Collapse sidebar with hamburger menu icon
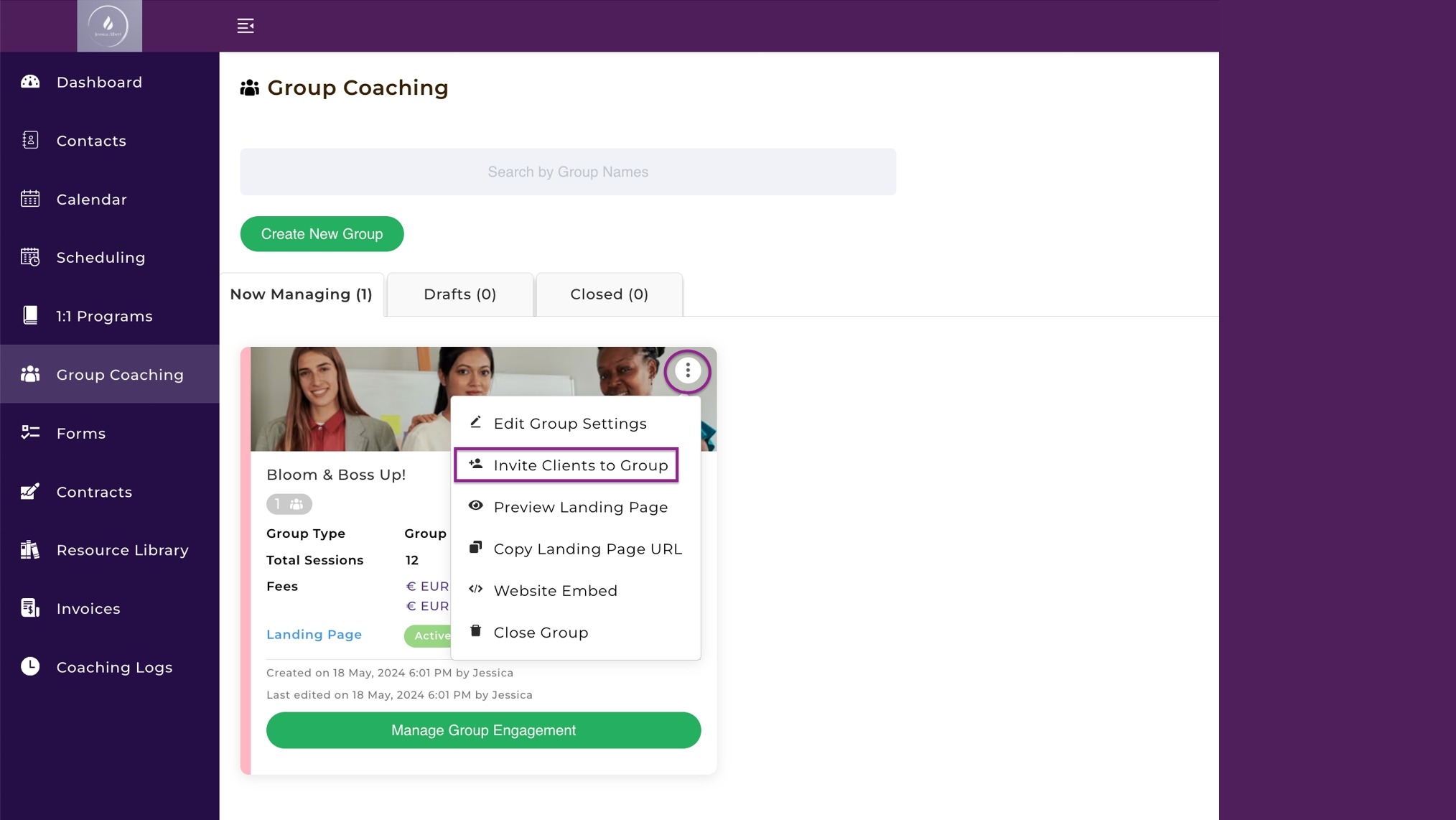 246,26
